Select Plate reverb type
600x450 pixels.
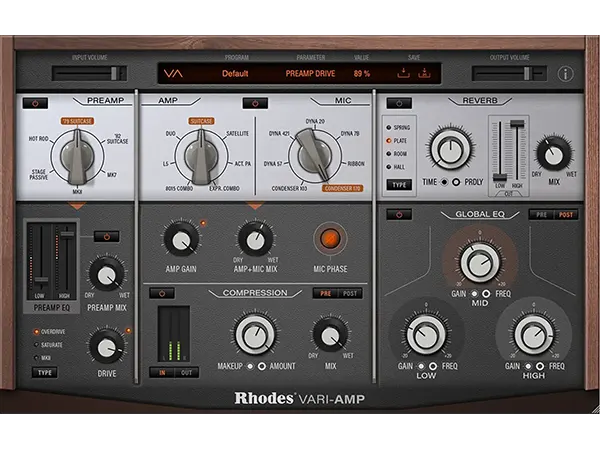coord(397,140)
